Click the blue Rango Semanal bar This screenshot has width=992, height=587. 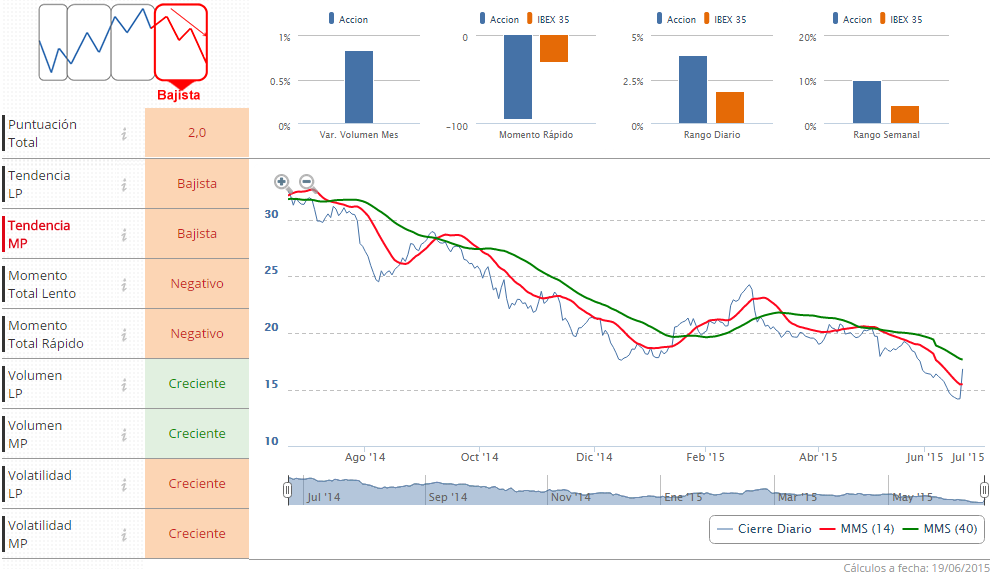pyautogui.click(x=867, y=102)
